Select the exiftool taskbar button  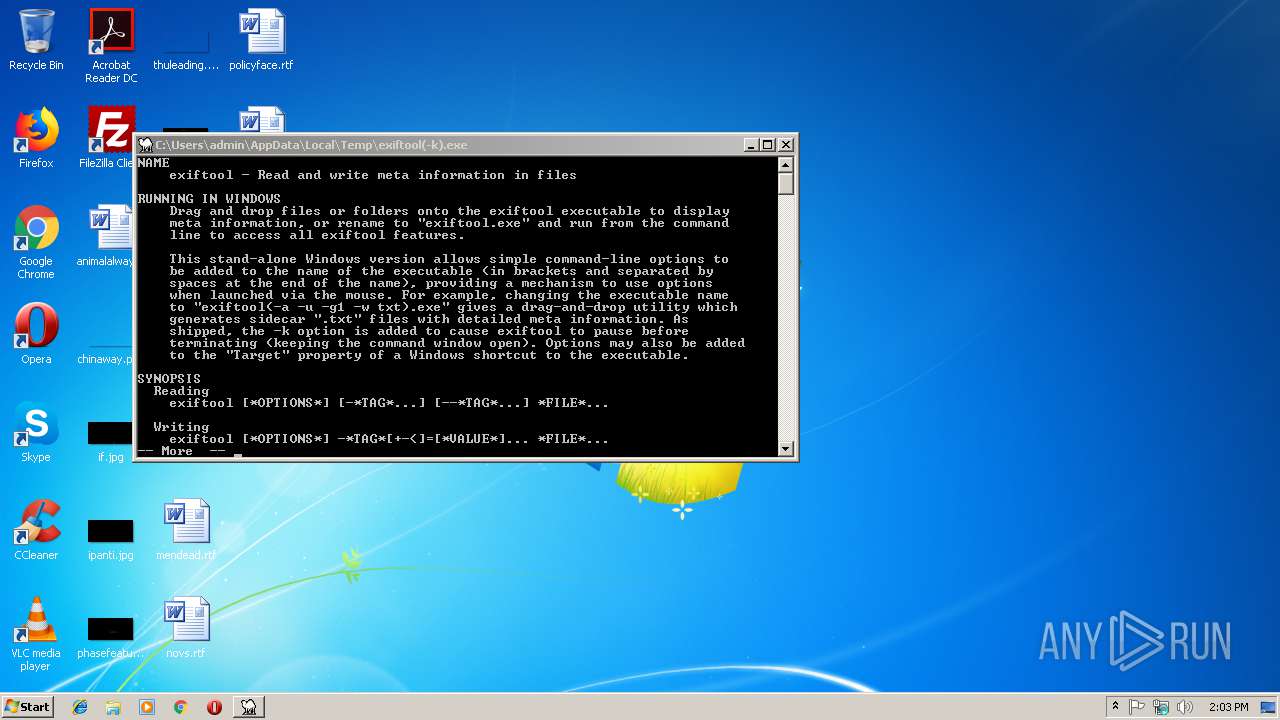click(x=248, y=707)
